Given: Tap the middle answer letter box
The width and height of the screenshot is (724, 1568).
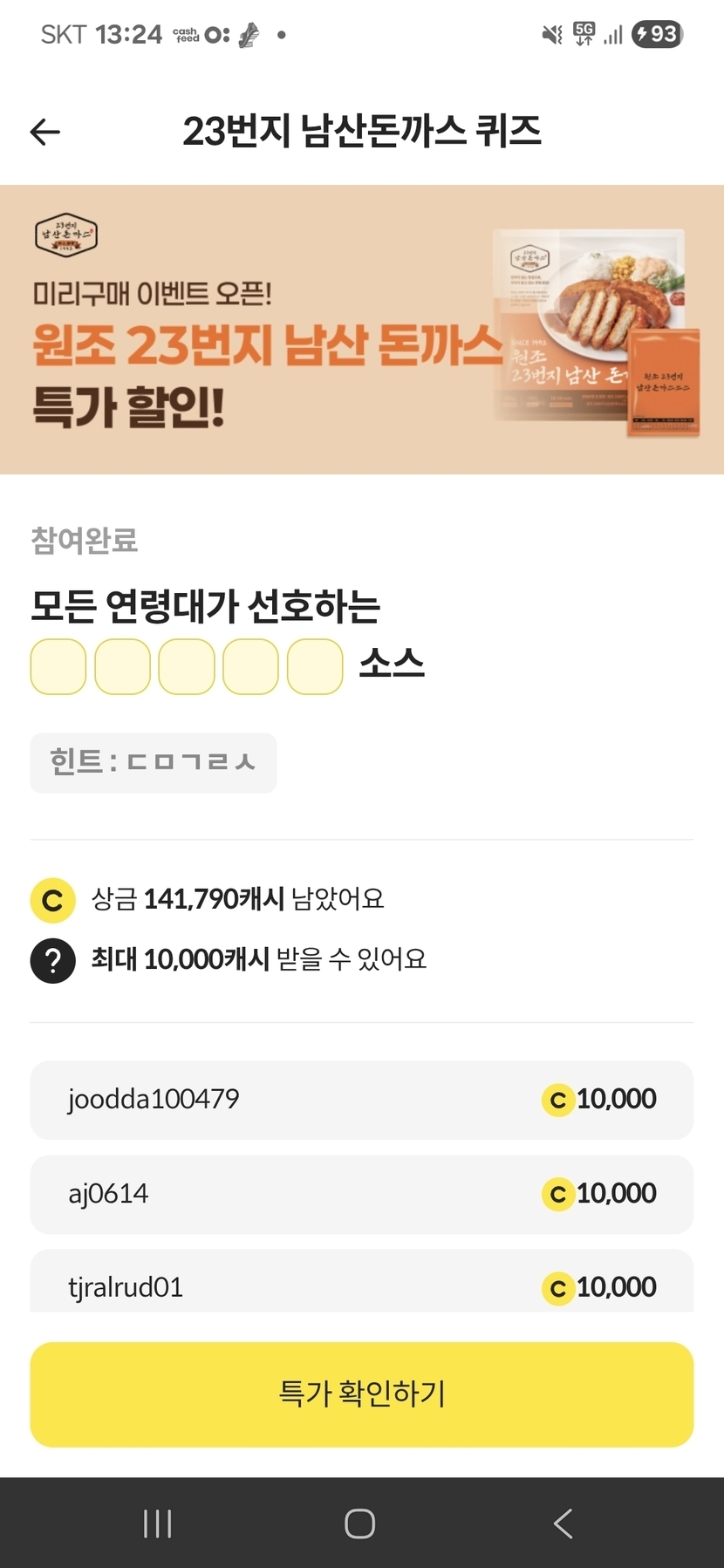Looking at the screenshot, I should tap(187, 666).
